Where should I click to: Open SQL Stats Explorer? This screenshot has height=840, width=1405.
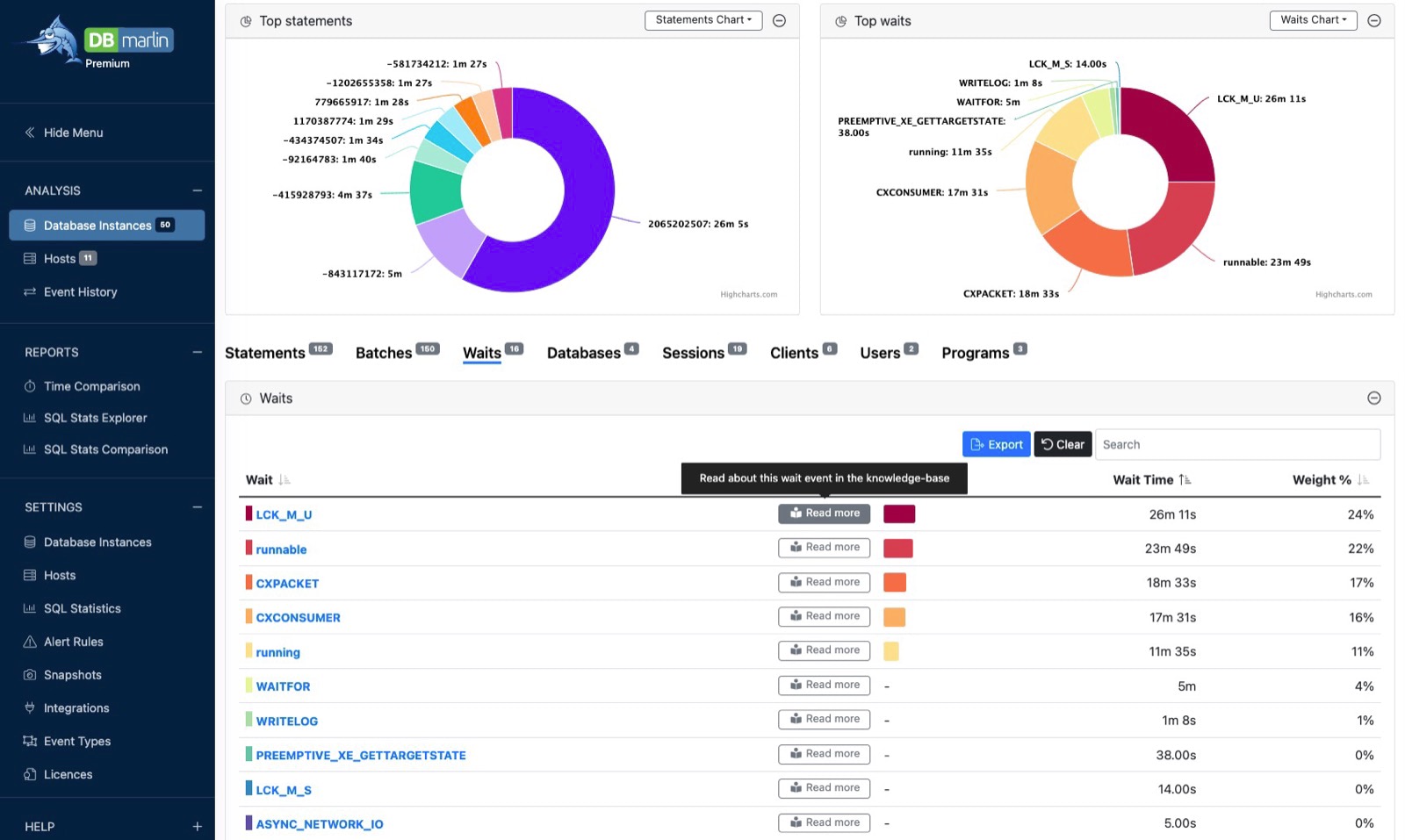click(x=85, y=418)
